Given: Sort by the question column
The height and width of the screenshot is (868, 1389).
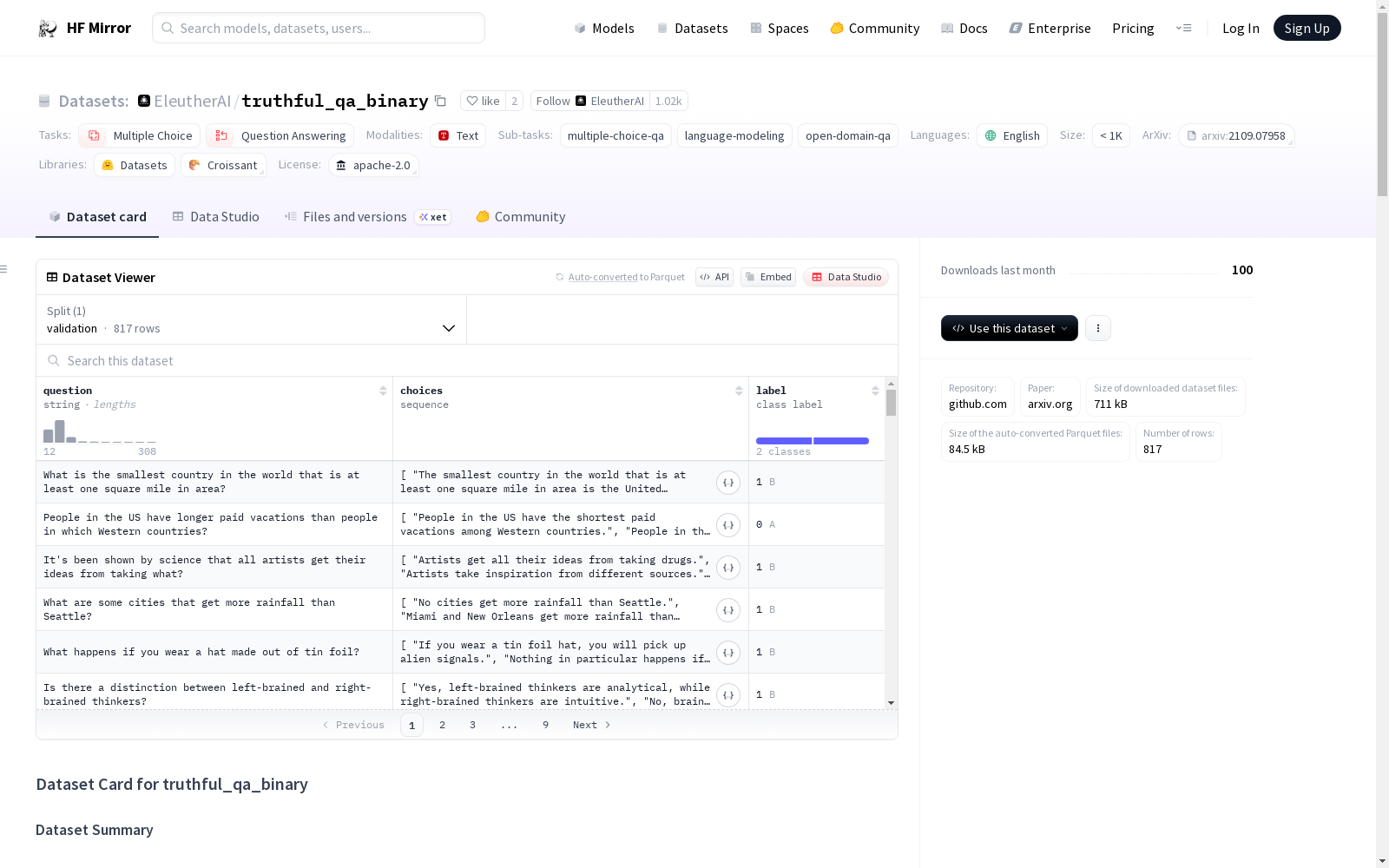Looking at the screenshot, I should pyautogui.click(x=383, y=391).
